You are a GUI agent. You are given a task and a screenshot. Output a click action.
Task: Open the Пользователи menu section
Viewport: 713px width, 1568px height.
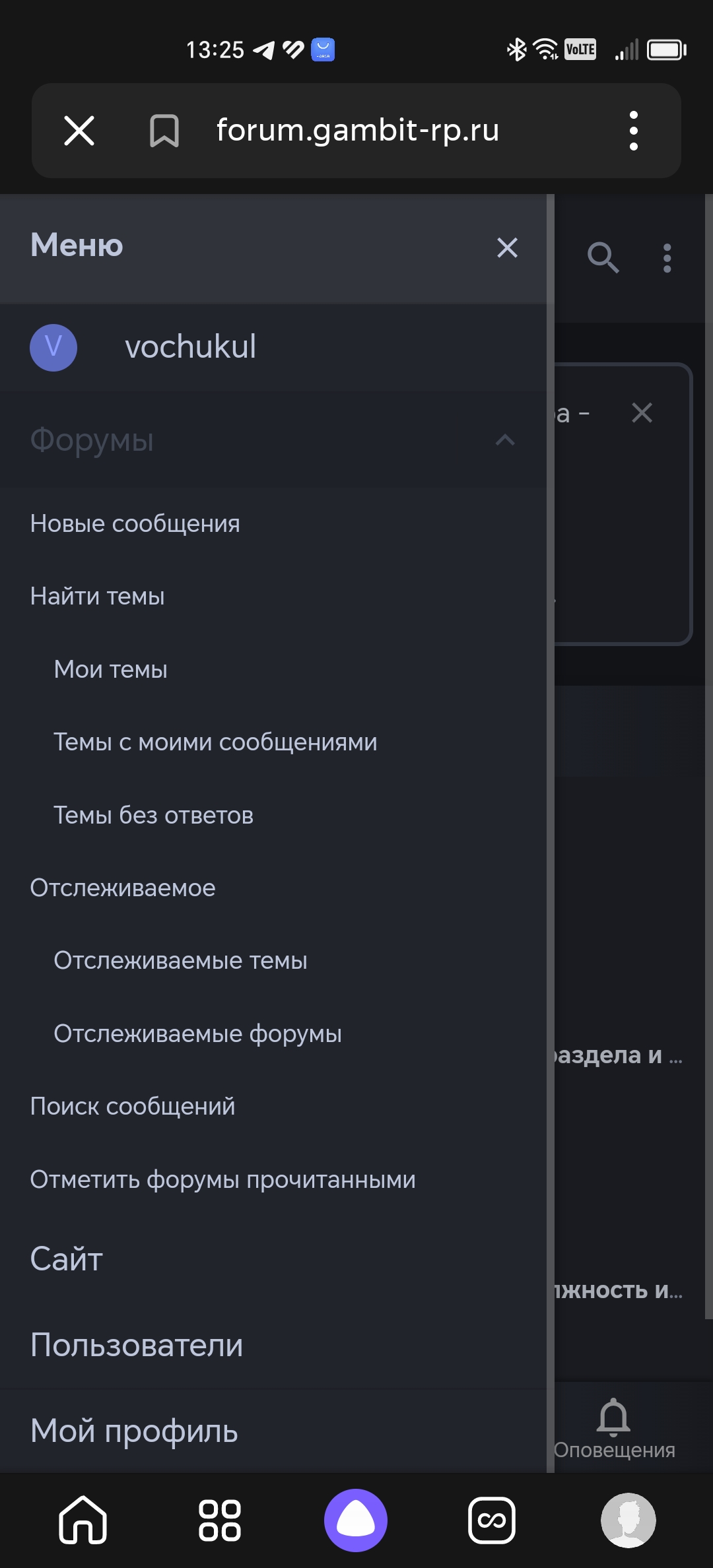point(137,1345)
